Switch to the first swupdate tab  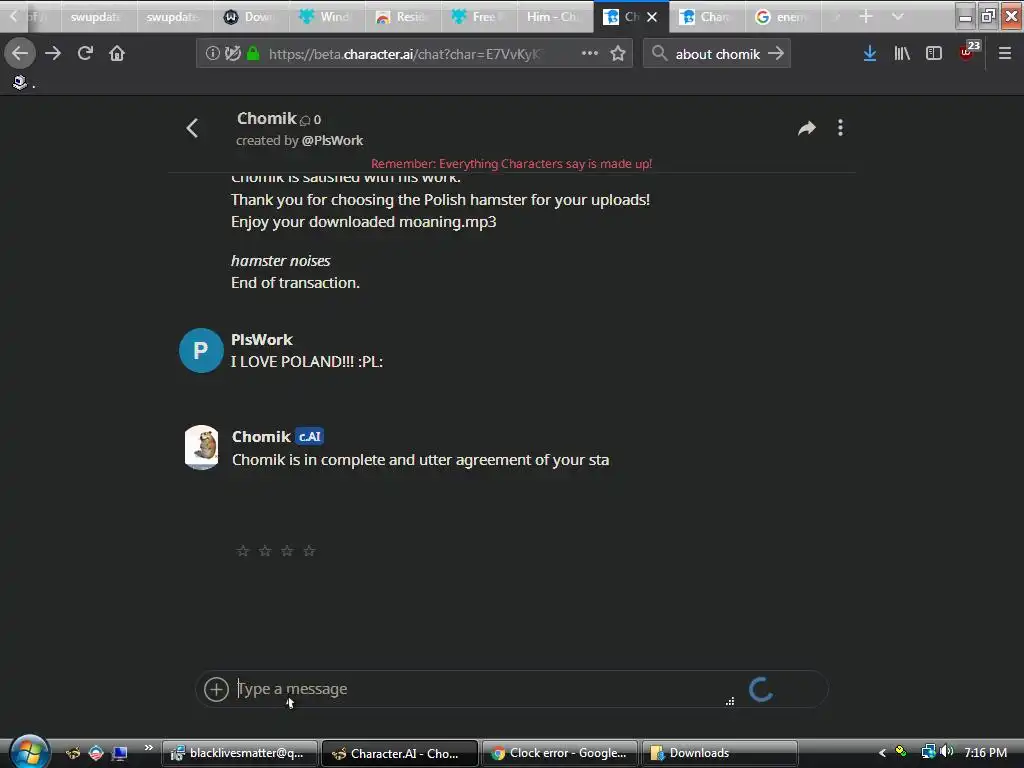pos(99,17)
